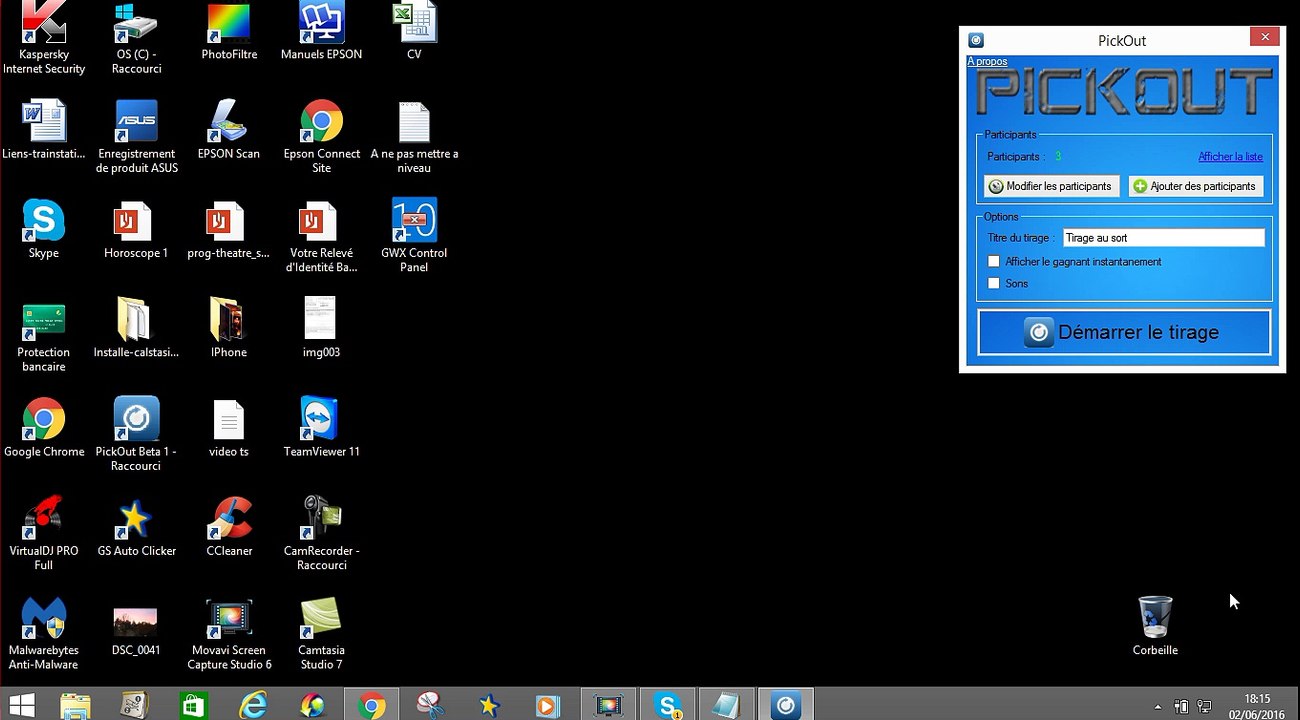The image size is (1300, 720).
Task: Click 'Ajouter des participants' button
Action: point(1196,186)
